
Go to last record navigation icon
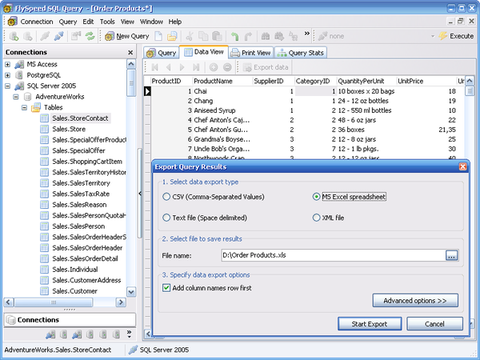click(196, 67)
